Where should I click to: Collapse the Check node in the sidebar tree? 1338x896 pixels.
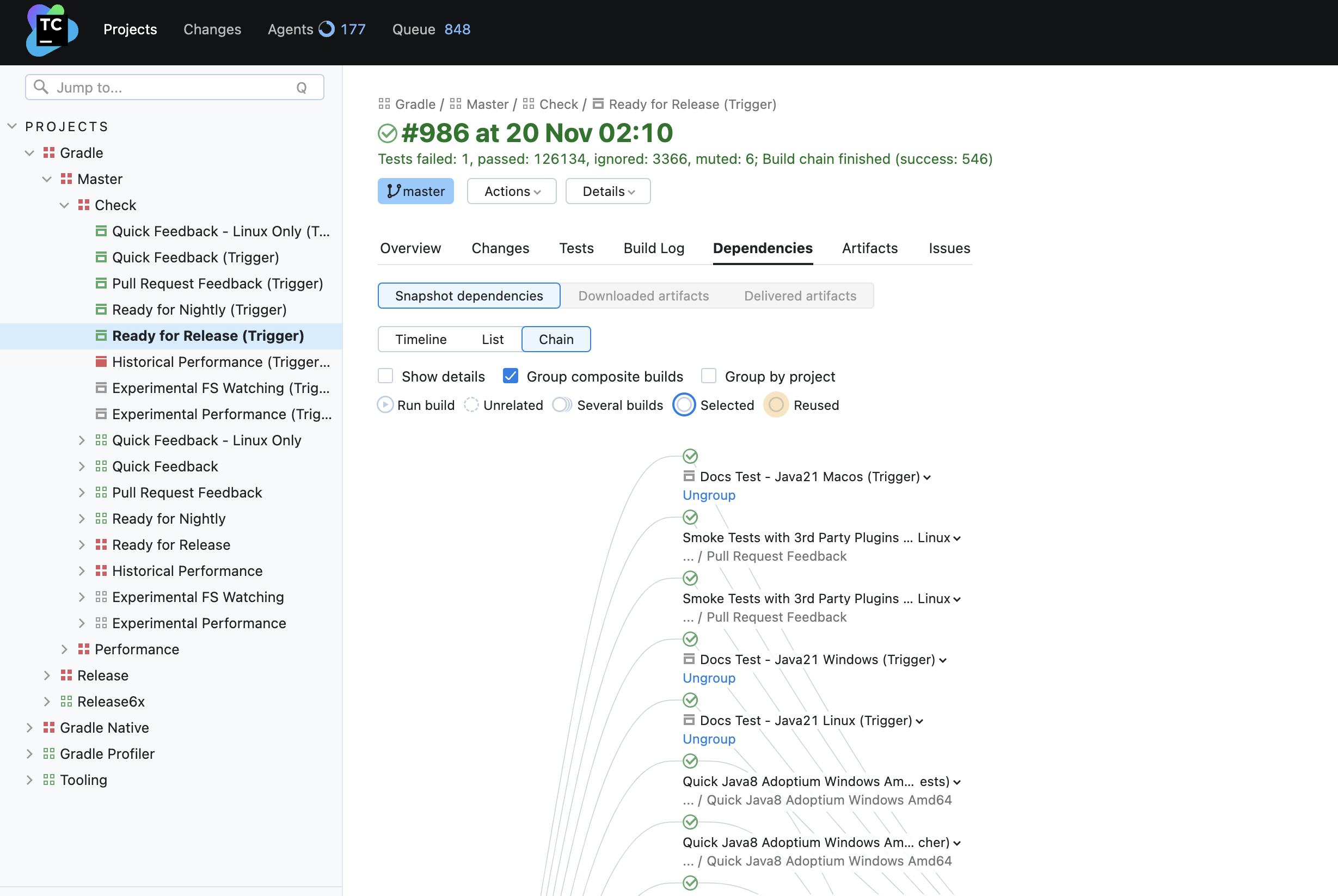[x=64, y=205]
